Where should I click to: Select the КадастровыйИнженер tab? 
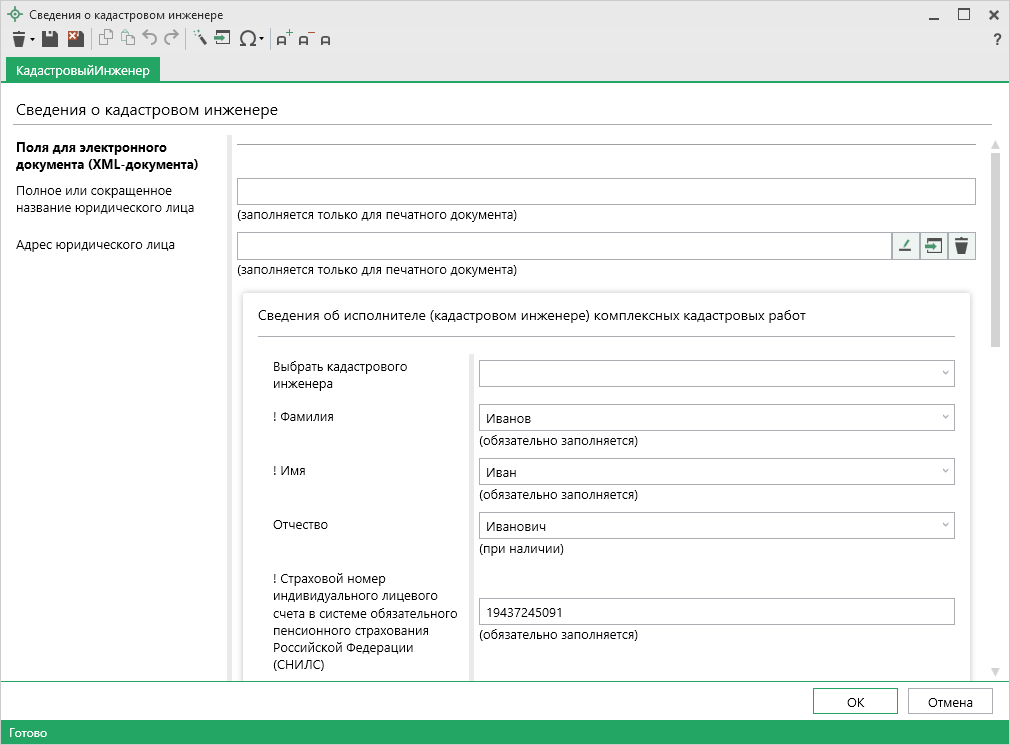pos(83,70)
